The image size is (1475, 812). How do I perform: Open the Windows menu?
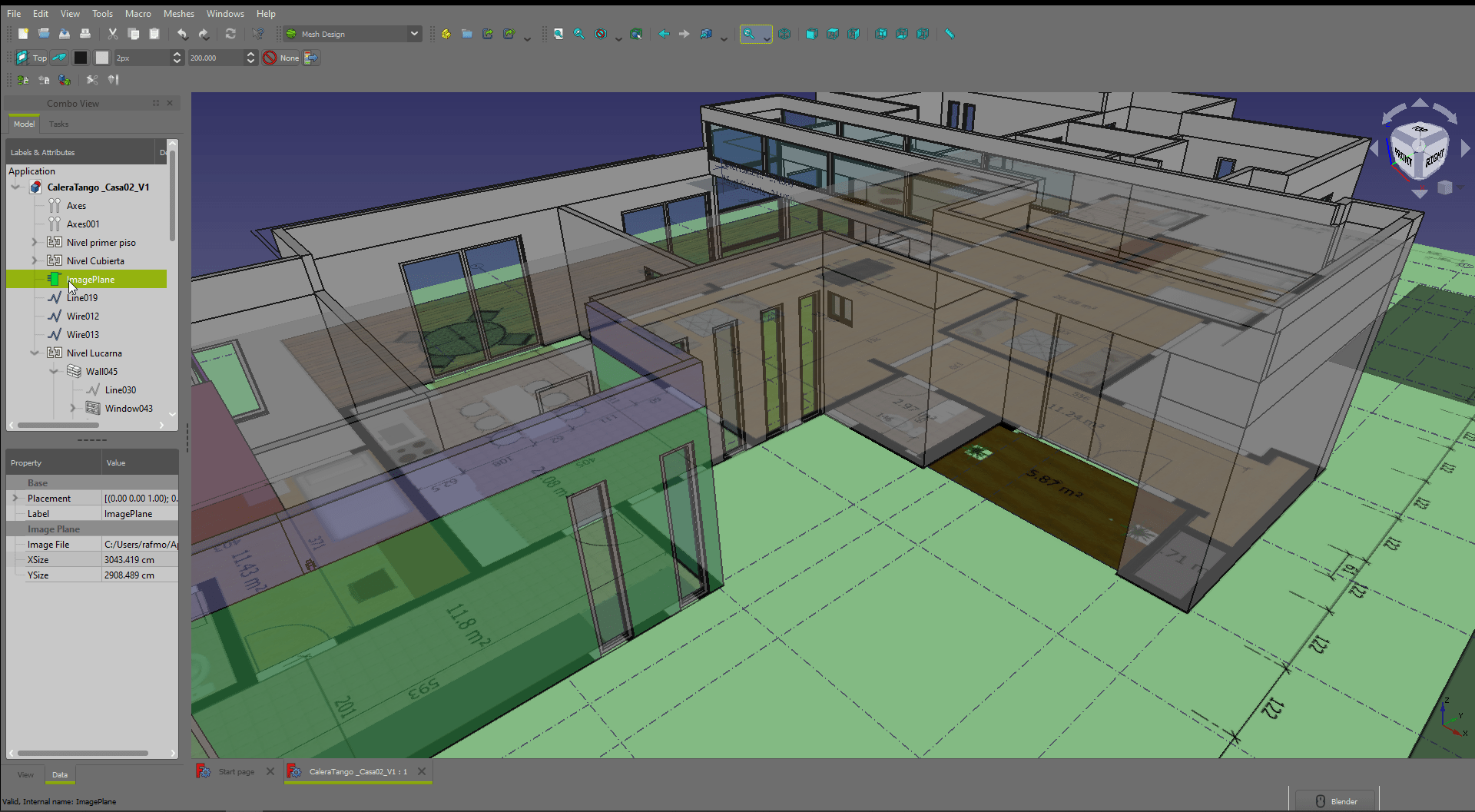pos(225,14)
